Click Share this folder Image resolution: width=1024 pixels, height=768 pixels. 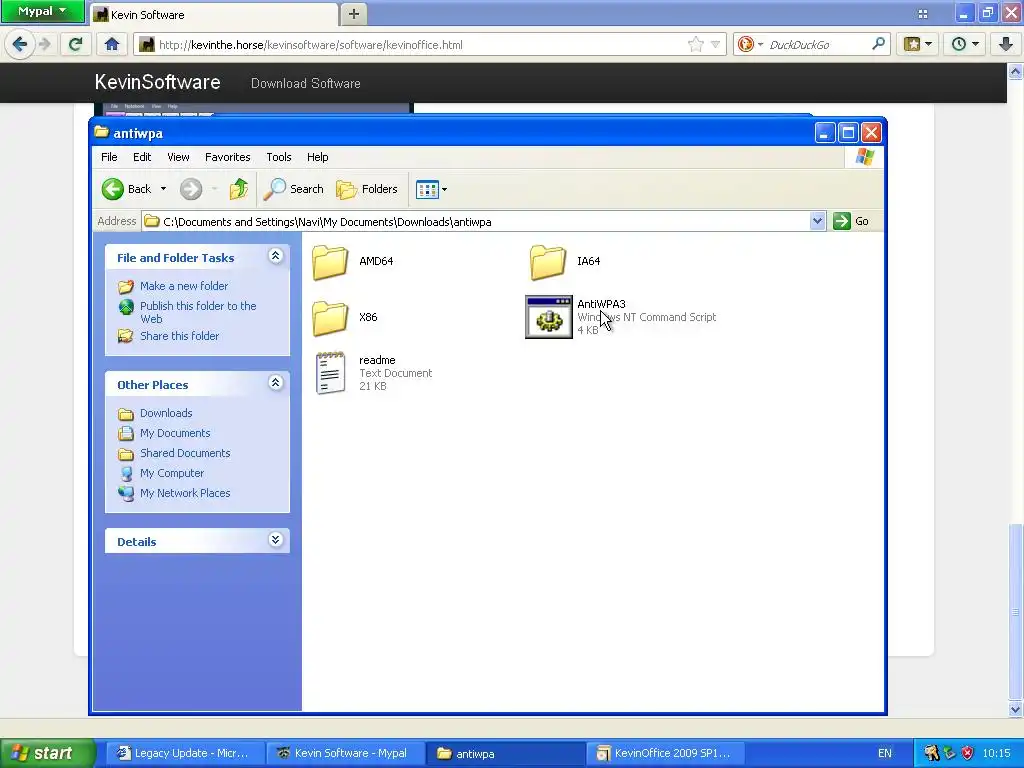pyautogui.click(x=180, y=336)
